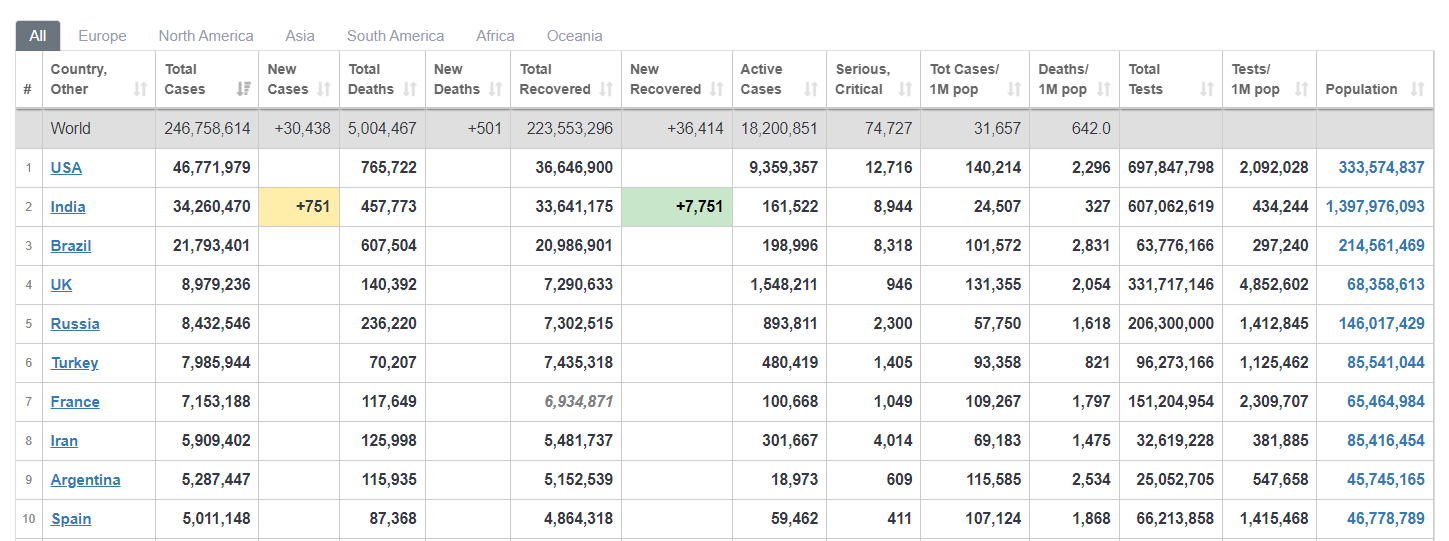Sort by Population arrow icon

(1417, 89)
